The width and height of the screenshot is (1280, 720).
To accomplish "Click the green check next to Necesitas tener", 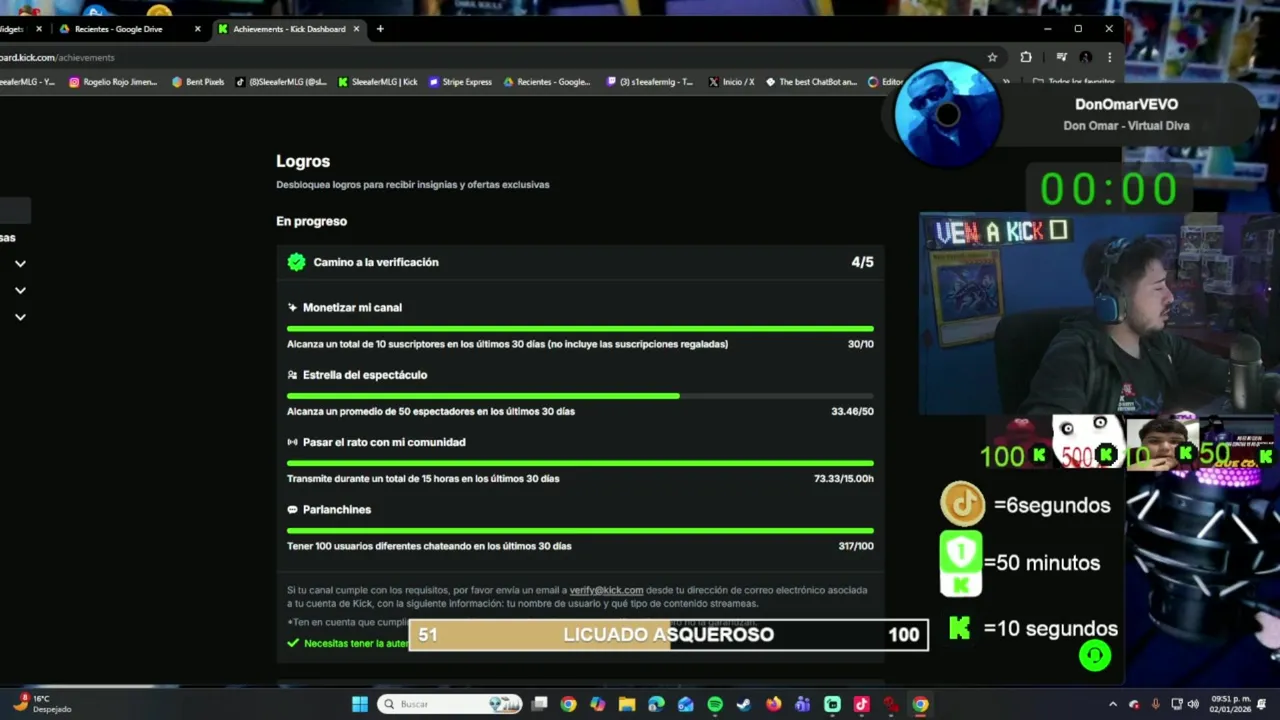I will tap(293, 643).
